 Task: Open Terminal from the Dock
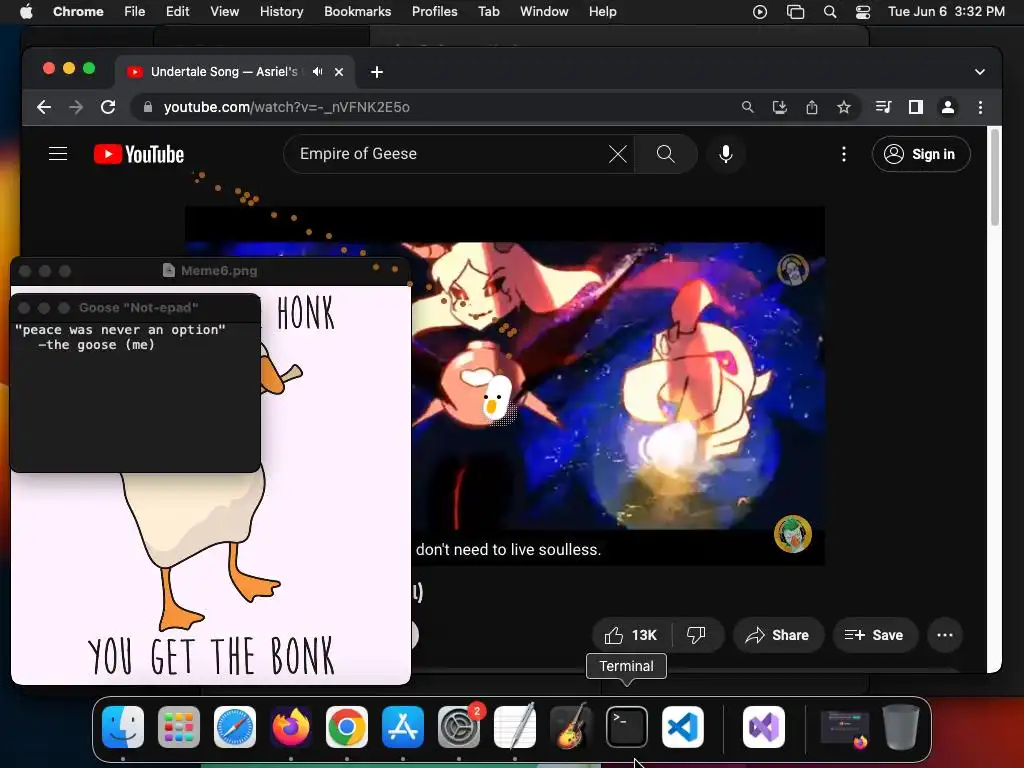627,727
